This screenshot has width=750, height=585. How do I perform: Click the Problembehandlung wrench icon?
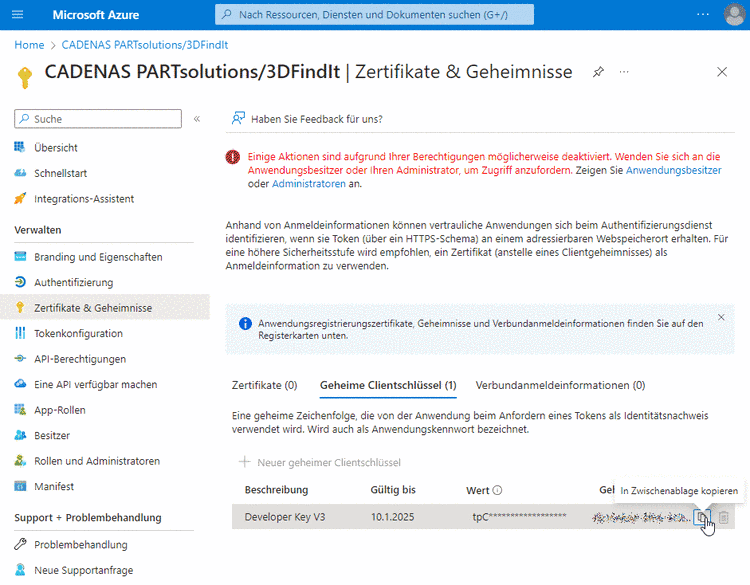(x=20, y=544)
